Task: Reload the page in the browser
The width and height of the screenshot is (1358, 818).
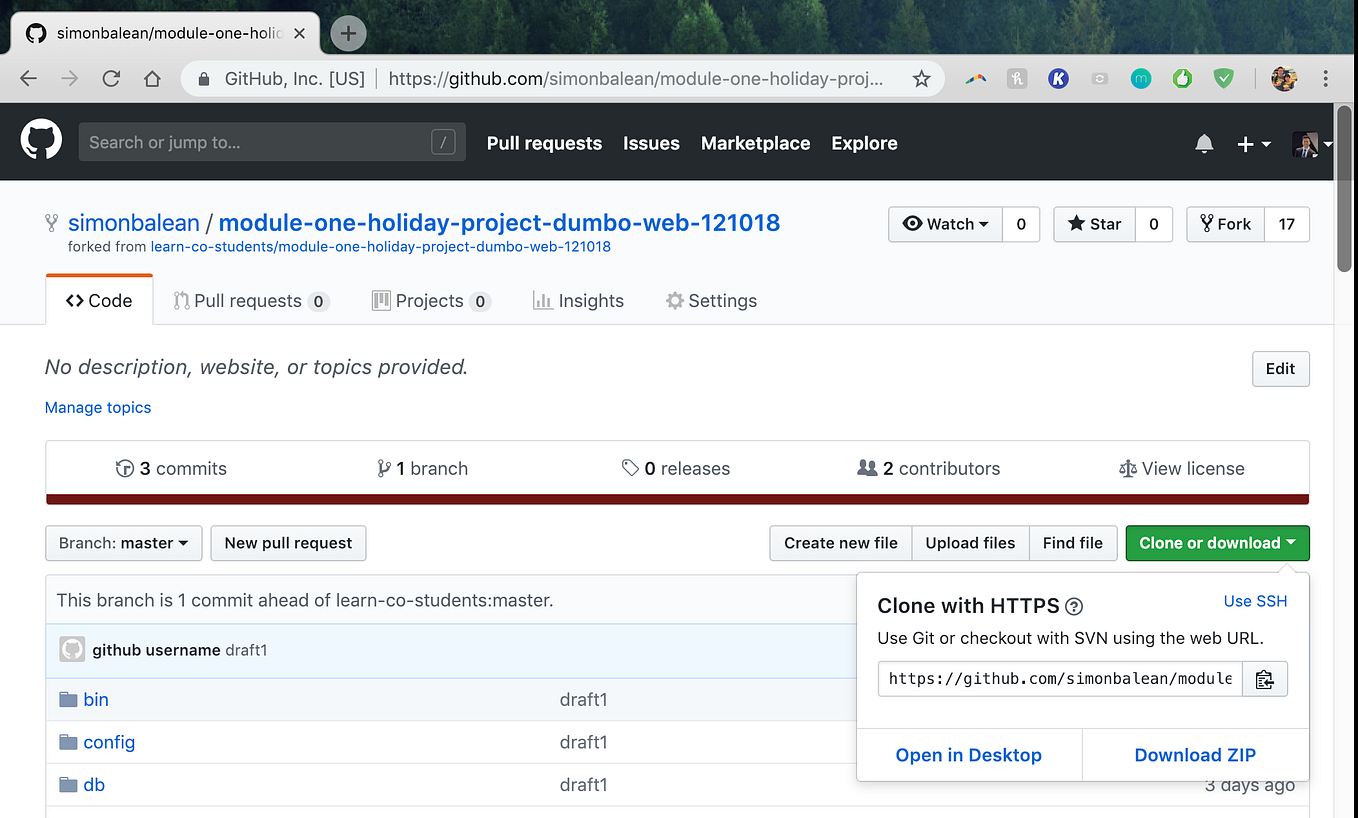Action: click(111, 78)
